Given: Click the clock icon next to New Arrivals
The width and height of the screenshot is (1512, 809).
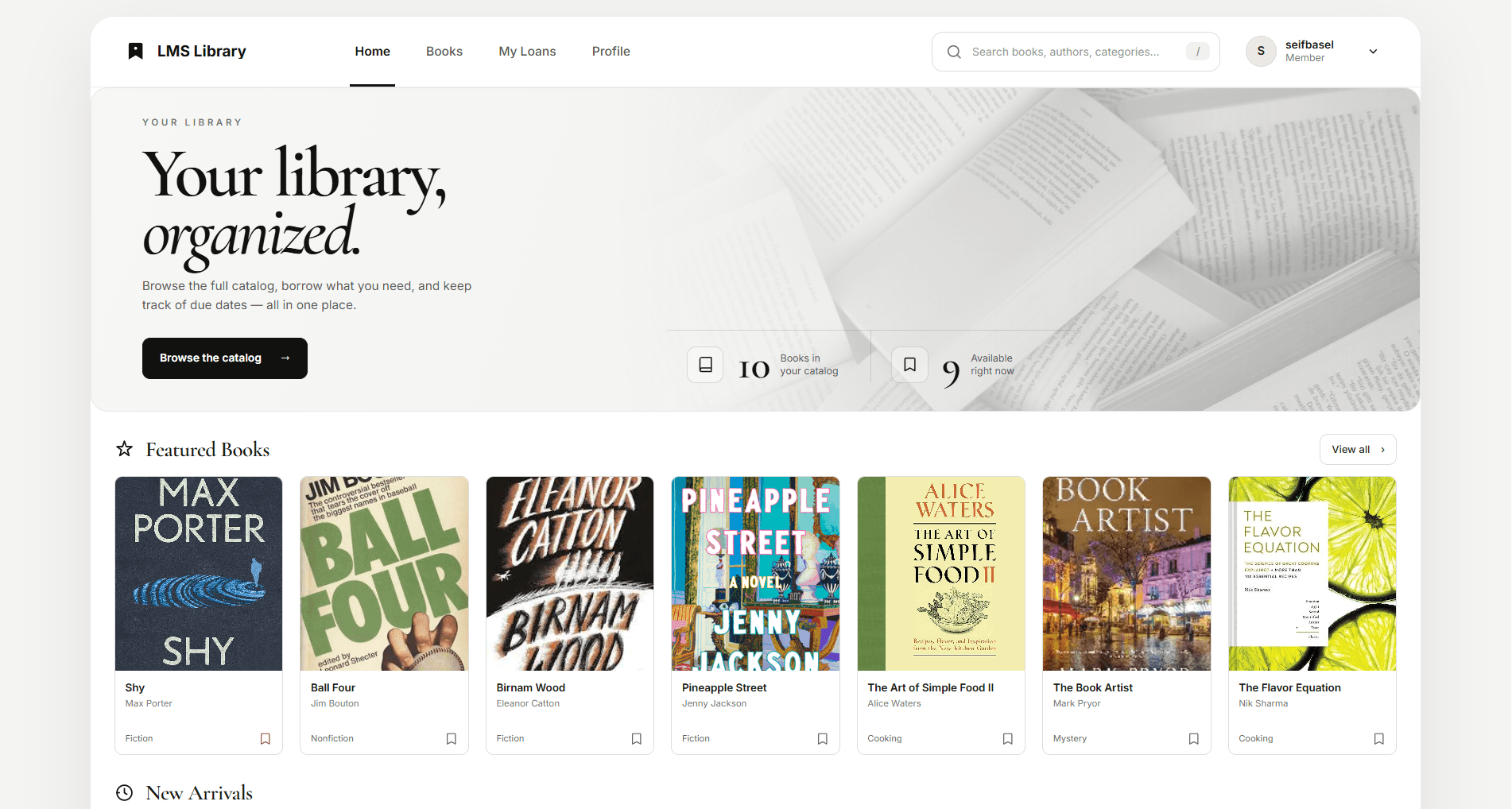Looking at the screenshot, I should coord(125,792).
